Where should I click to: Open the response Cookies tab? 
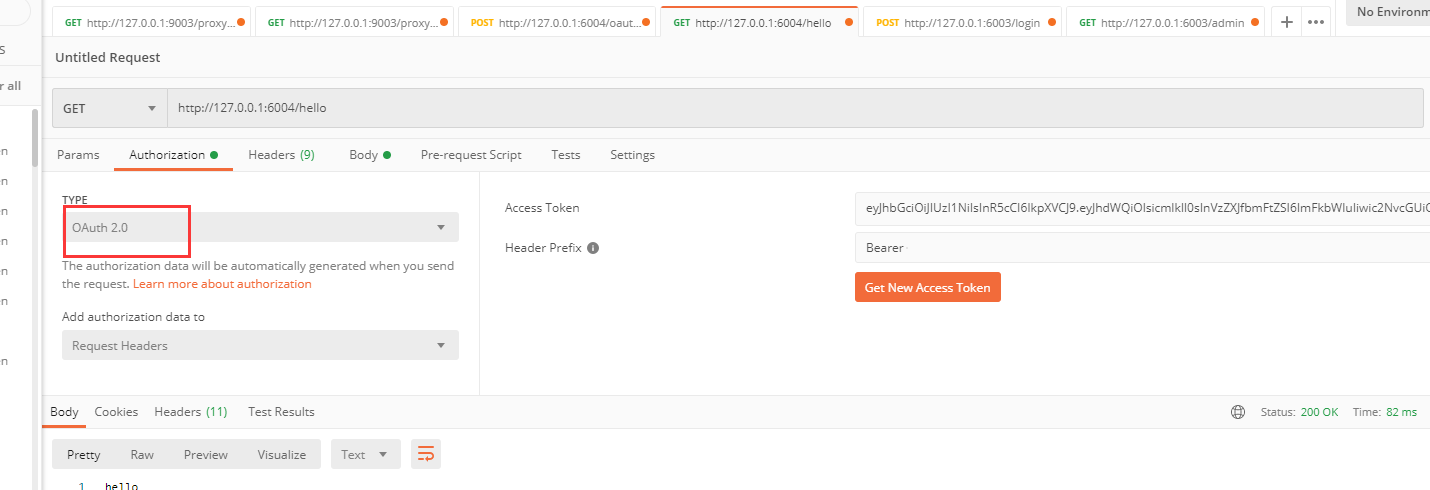(116, 412)
